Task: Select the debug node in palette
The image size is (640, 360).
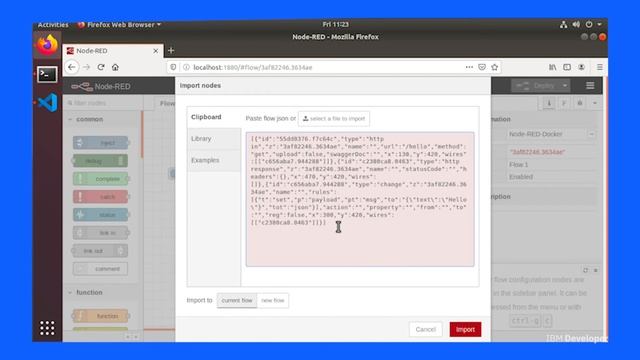Action: pyautogui.click(x=100, y=161)
